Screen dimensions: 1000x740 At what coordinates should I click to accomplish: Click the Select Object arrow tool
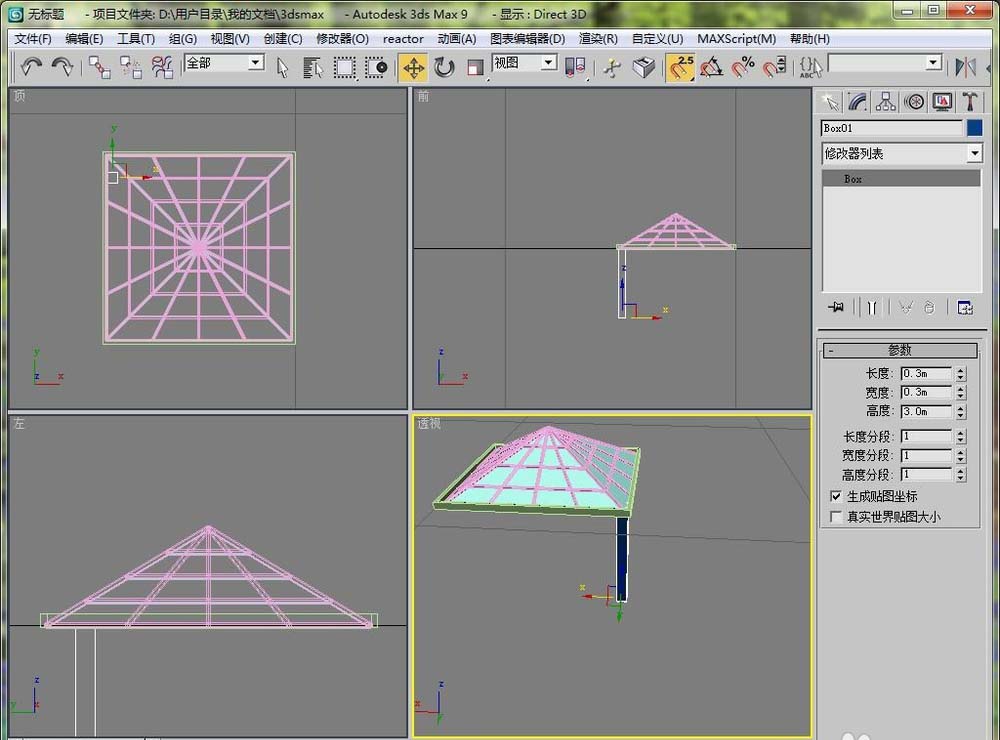[x=283, y=67]
